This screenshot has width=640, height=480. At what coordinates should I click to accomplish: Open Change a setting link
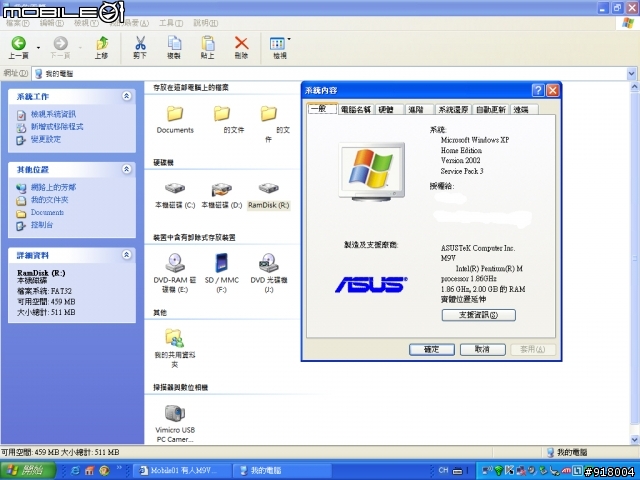(46, 140)
